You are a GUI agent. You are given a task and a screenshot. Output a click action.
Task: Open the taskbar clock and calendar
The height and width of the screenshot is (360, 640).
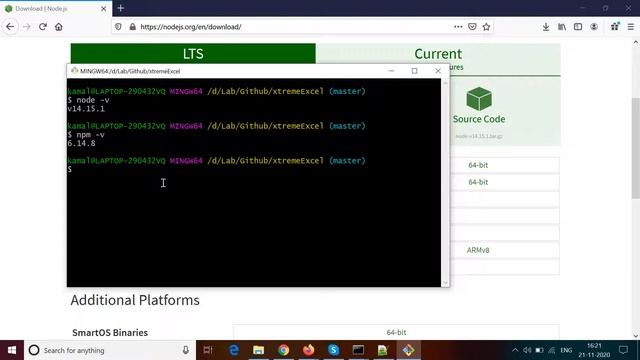click(x=594, y=350)
